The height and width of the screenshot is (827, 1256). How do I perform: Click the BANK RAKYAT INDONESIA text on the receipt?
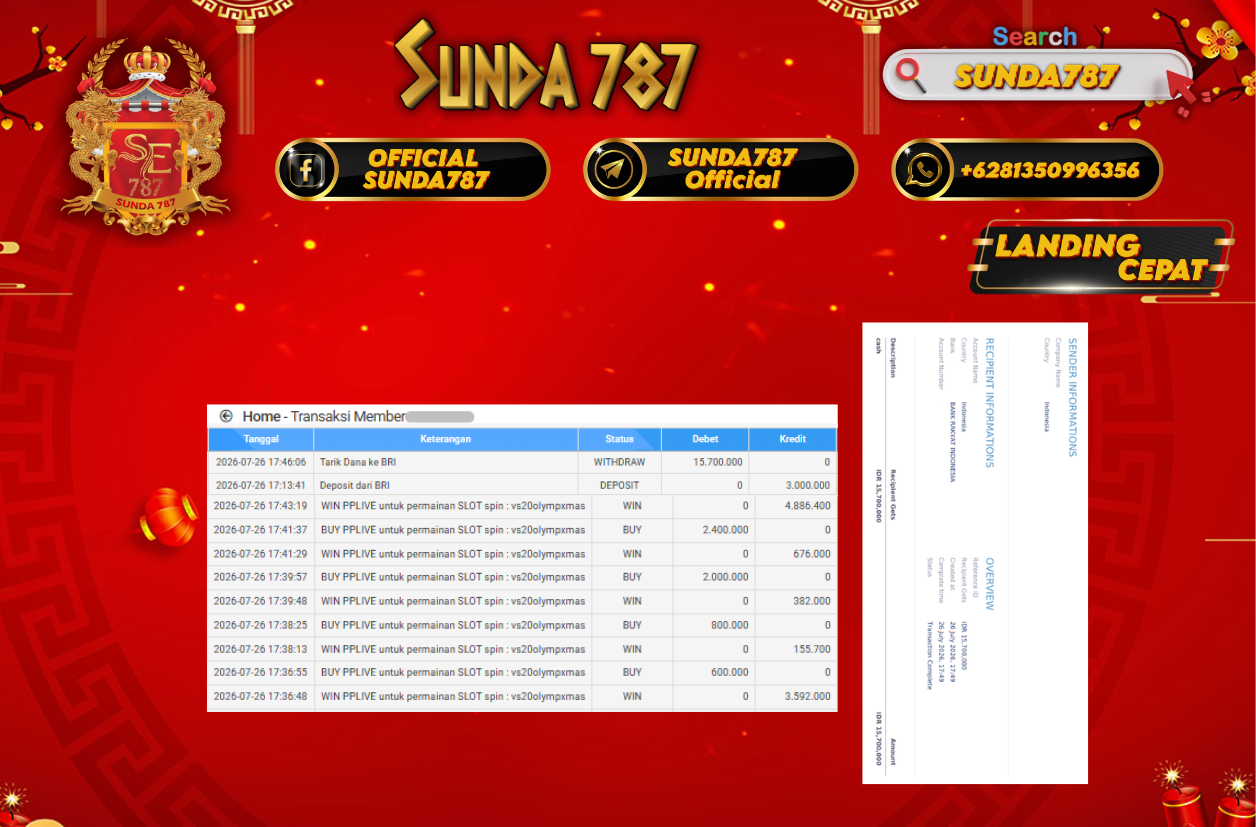952,442
